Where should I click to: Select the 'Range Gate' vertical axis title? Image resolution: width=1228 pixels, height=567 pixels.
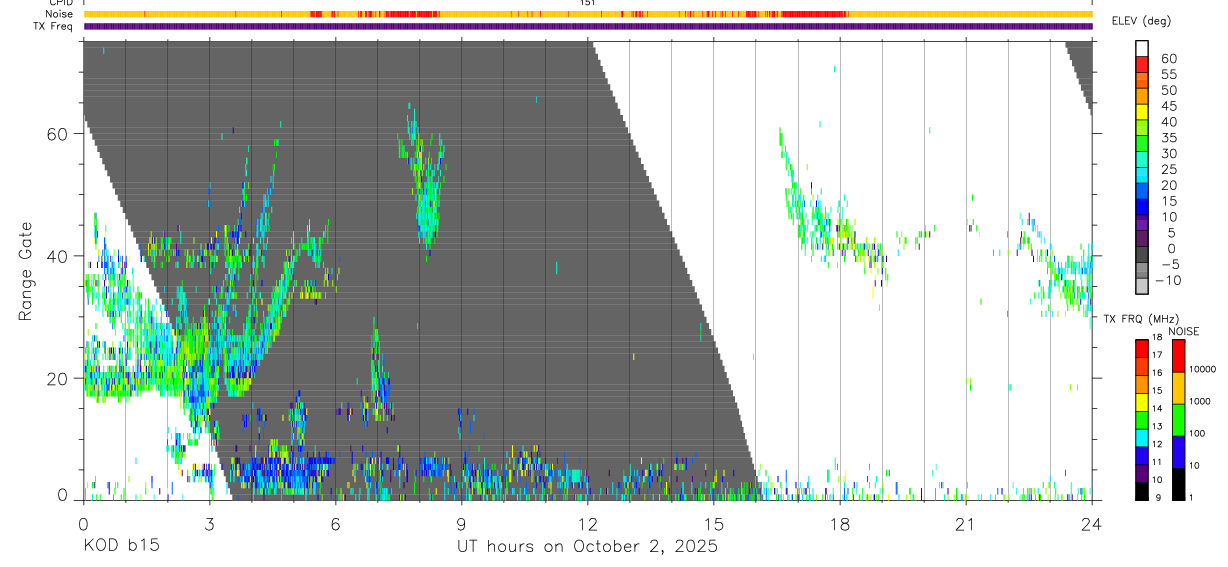(x=26, y=271)
